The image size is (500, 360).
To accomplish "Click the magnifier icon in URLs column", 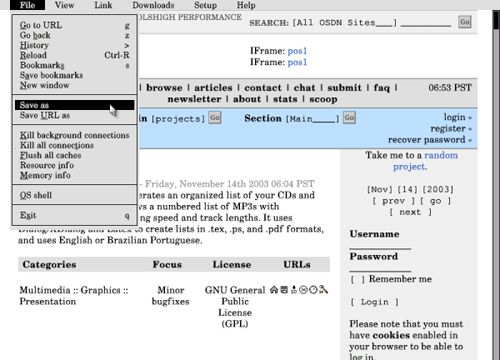I will (323, 290).
